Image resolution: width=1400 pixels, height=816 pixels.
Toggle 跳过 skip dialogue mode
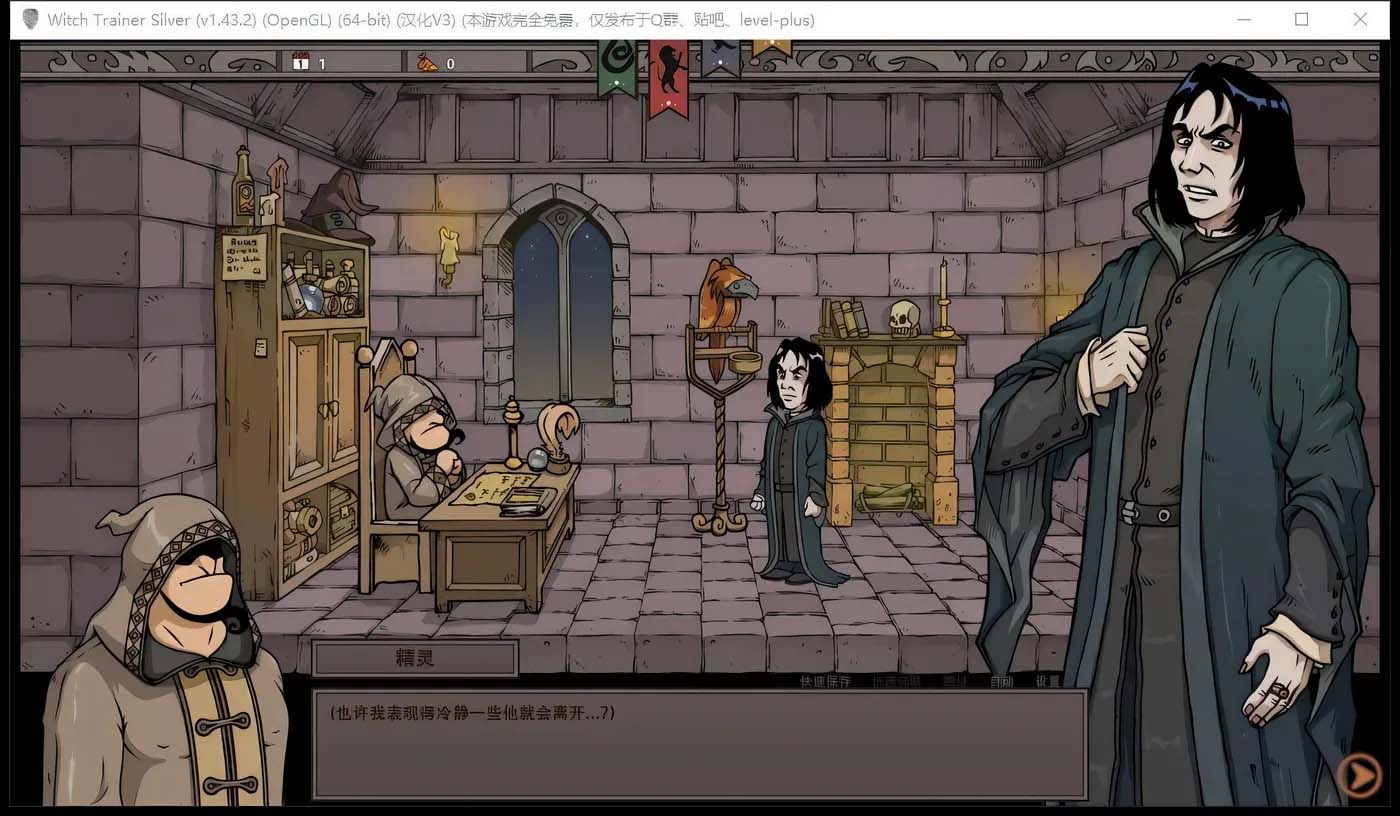click(954, 682)
